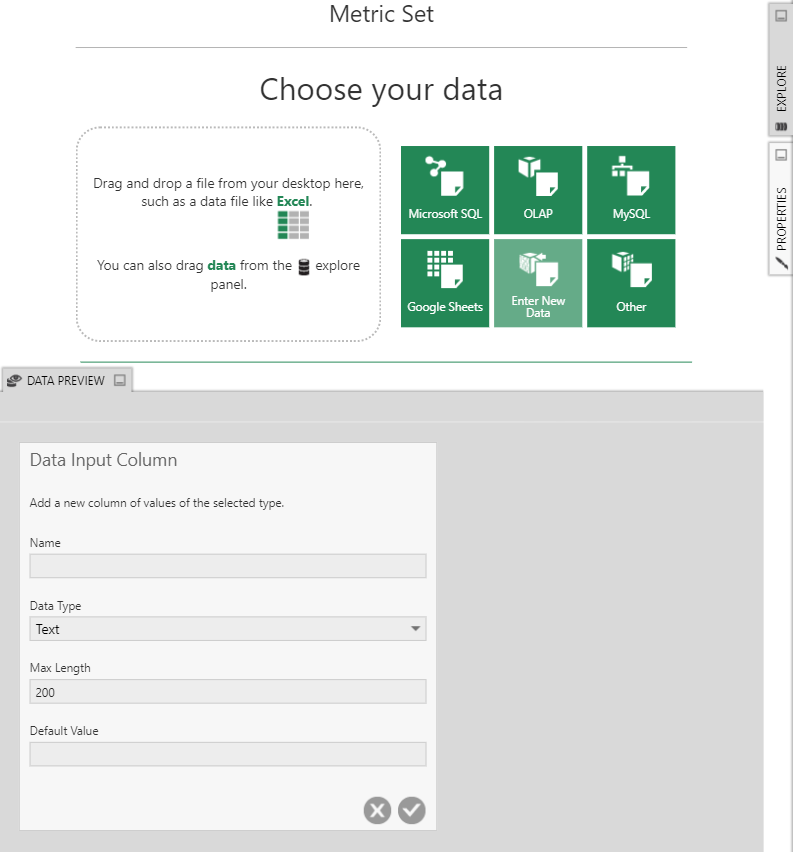The height and width of the screenshot is (852, 793).
Task: Click the Excel spreadsheet icon in drop area
Action: click(293, 225)
